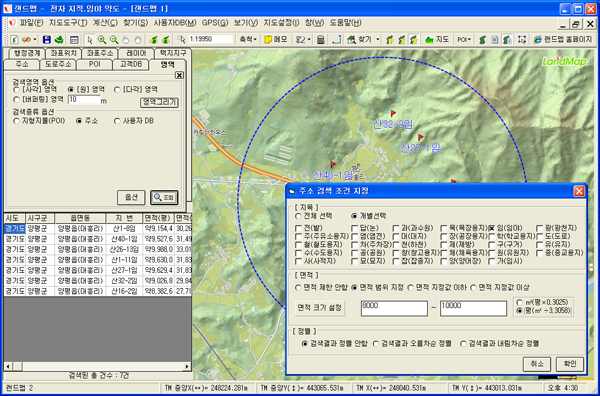Viewport: 600px width, 396px height.
Task: Close the search panel with X icon
Action: point(179,75)
